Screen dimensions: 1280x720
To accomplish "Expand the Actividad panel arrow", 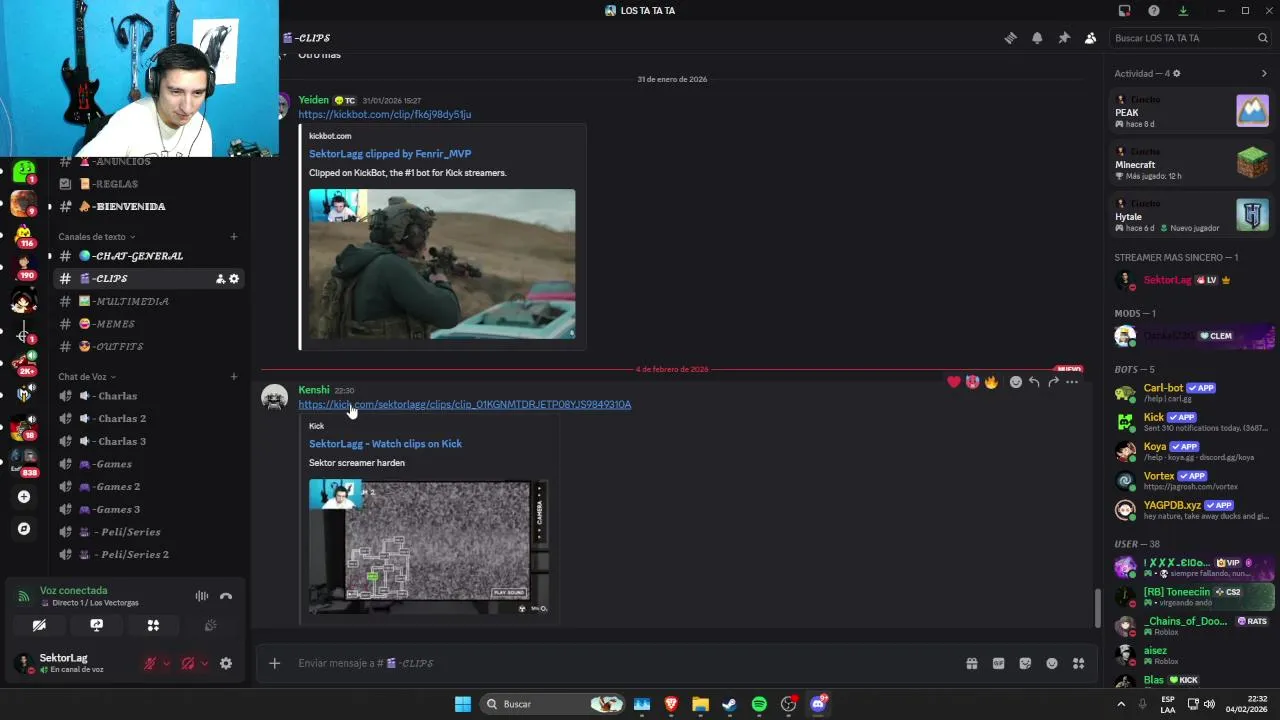I will (1264, 73).
